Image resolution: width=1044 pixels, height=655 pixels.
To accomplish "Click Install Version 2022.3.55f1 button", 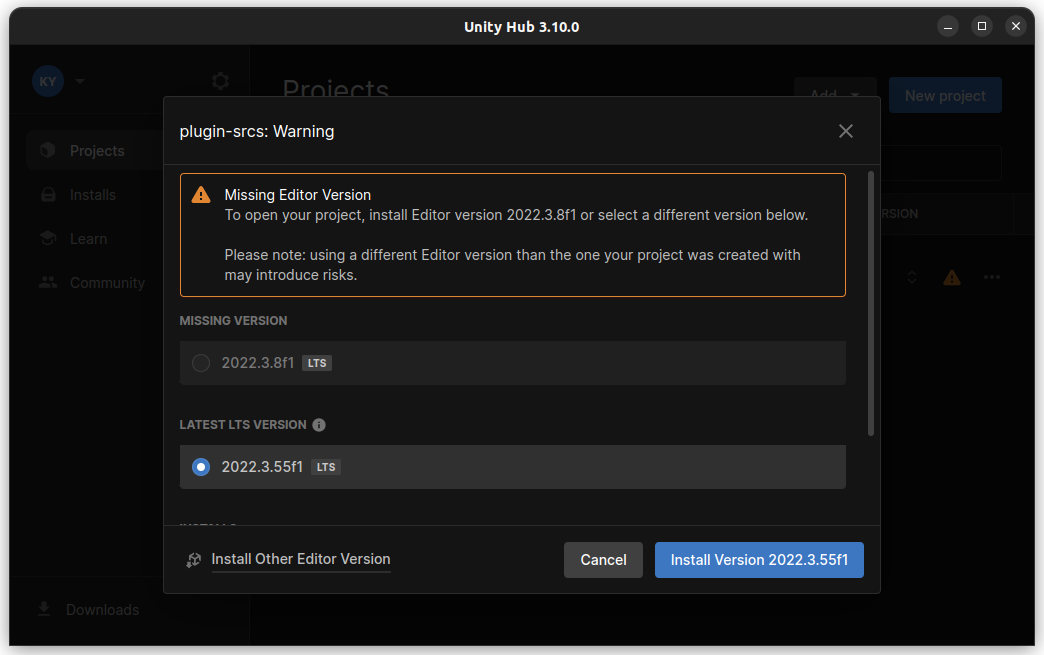I will (x=759, y=560).
